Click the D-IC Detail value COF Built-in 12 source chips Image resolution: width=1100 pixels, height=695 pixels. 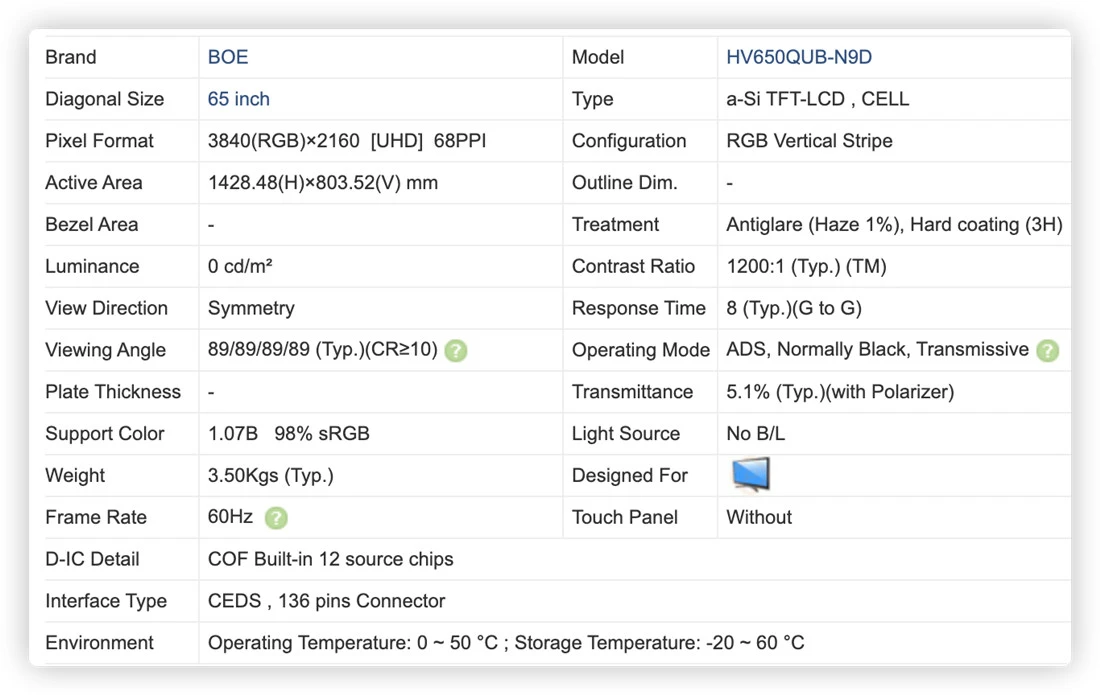click(330, 559)
